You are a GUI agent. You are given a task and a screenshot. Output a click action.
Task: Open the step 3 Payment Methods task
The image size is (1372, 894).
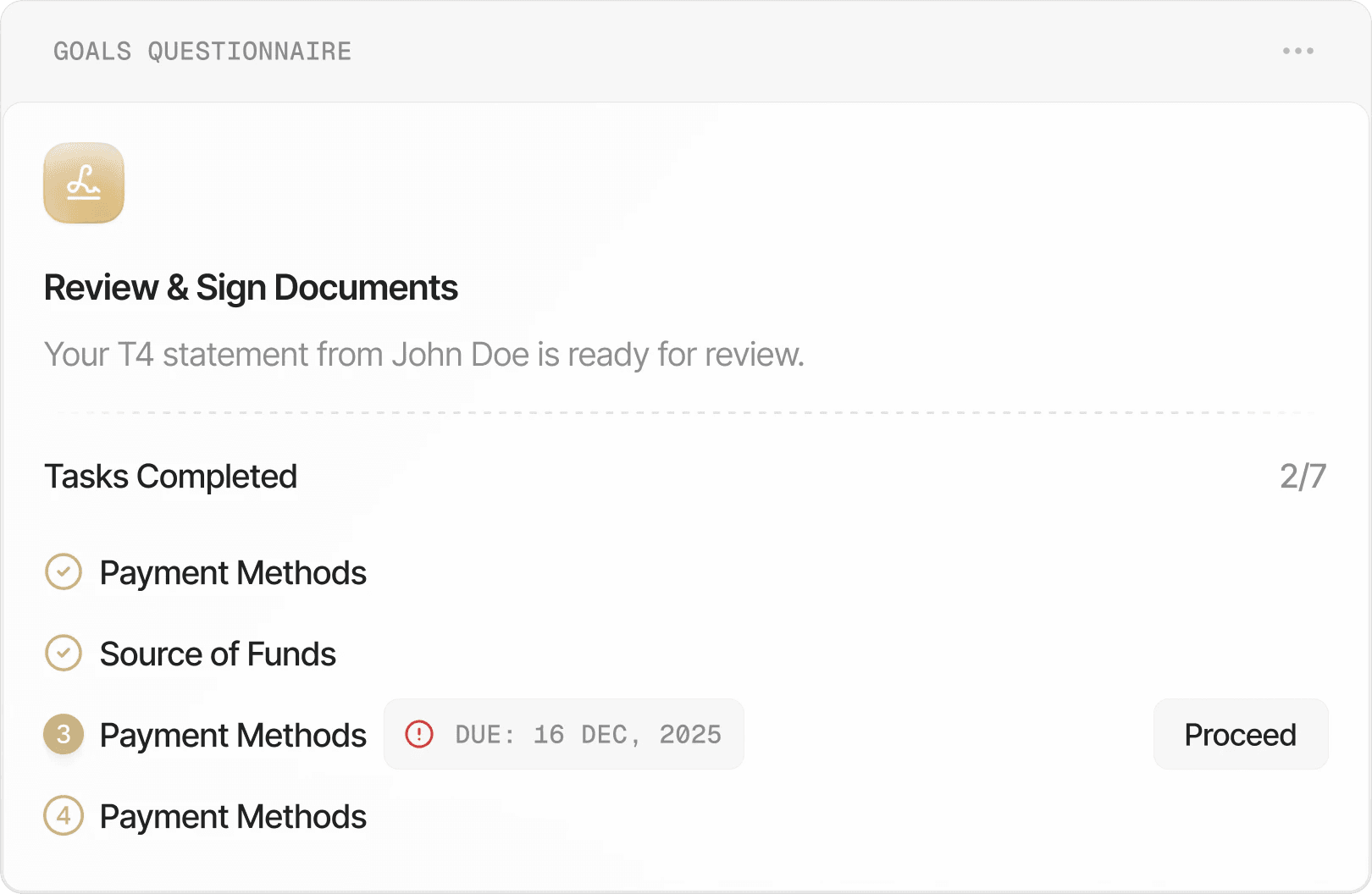233,736
